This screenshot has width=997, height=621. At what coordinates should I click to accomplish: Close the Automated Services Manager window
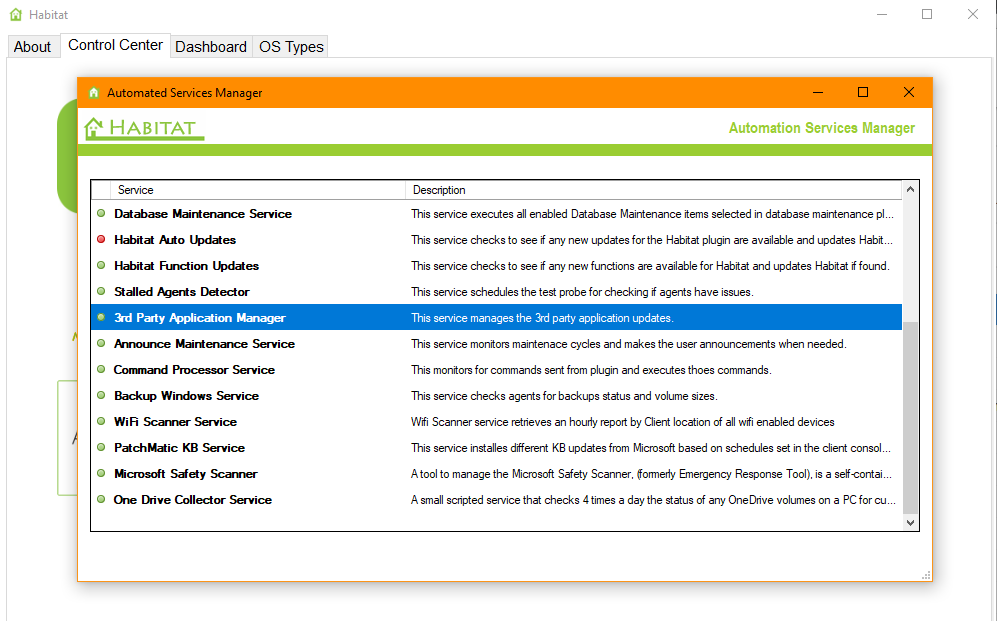pos(909,93)
